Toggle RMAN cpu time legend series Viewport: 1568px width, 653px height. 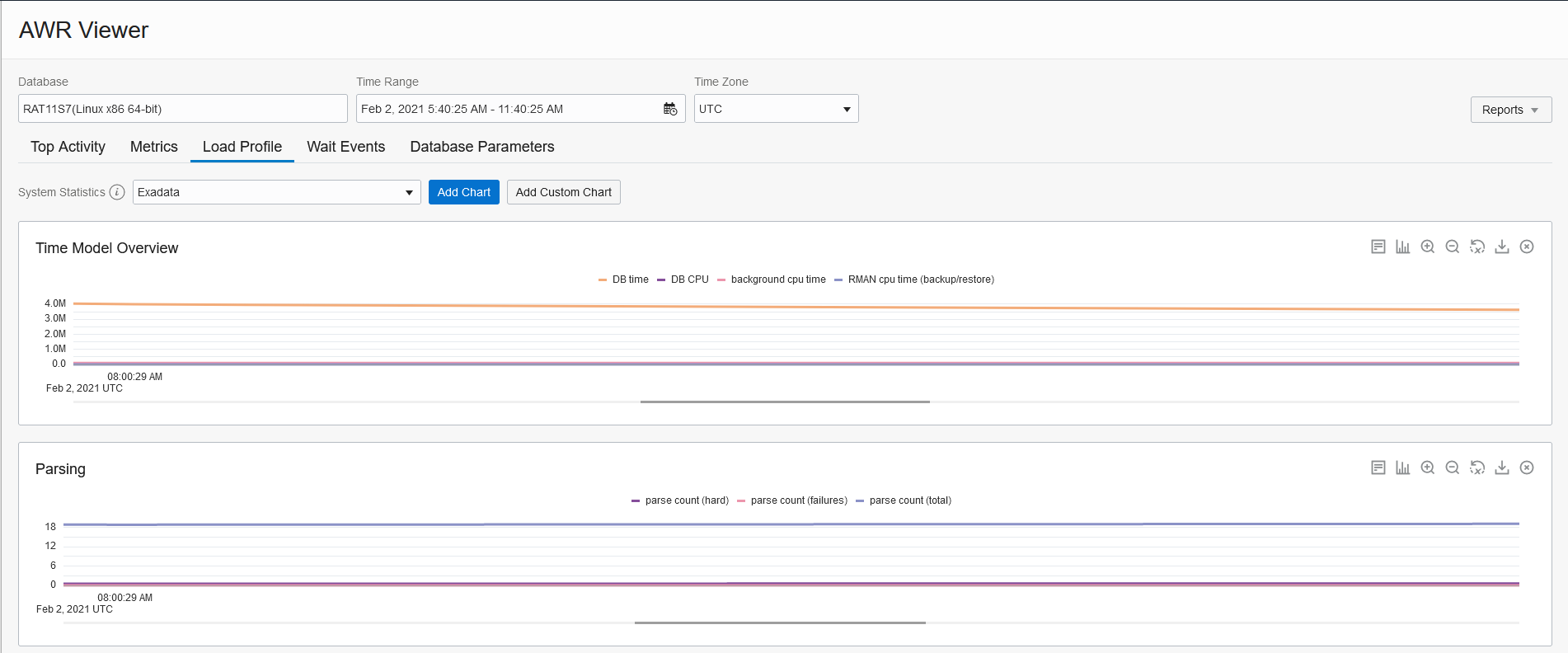914,280
